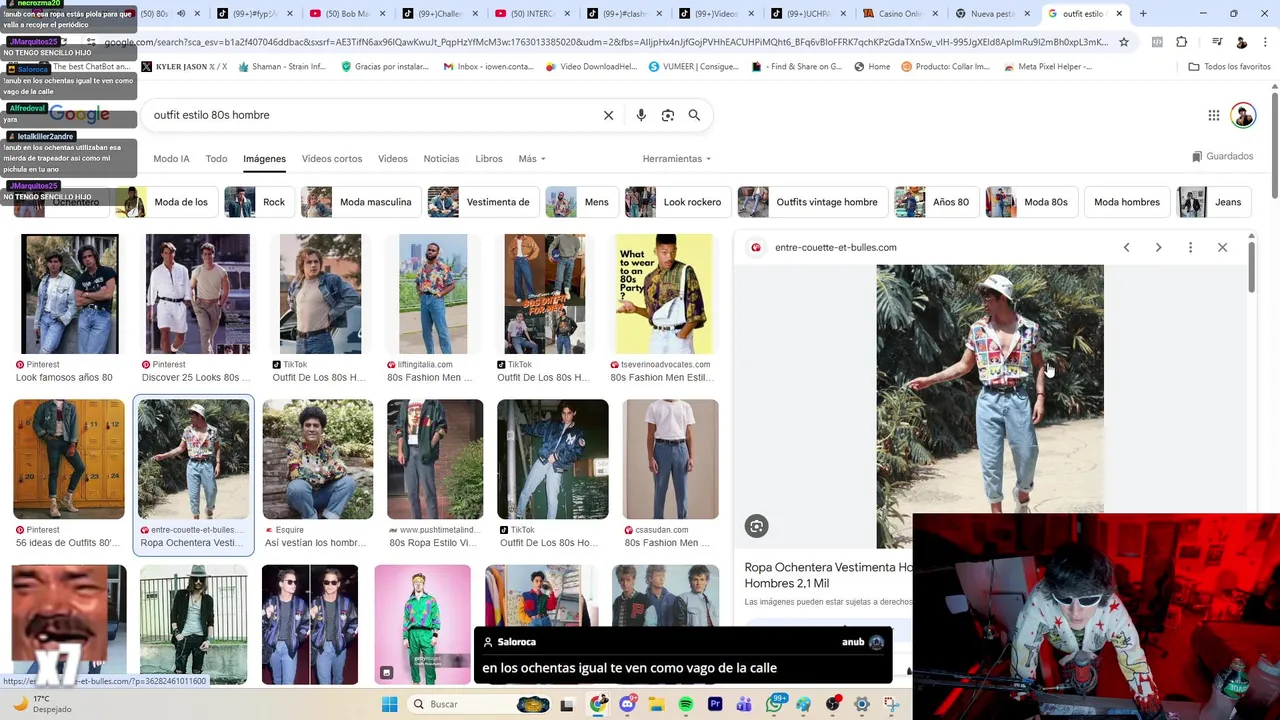
Task: Show next image in the preview panel
Action: tap(1158, 247)
